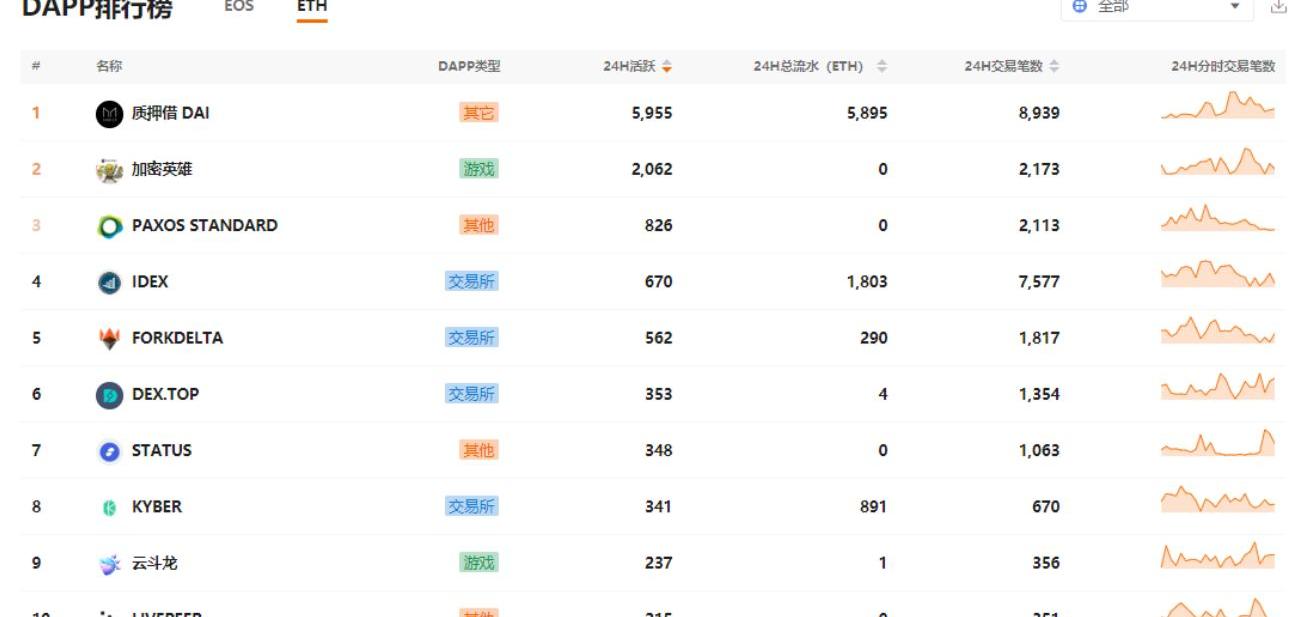Click the 云斗龙 dragon logo
The width and height of the screenshot is (1301, 617).
coord(109,563)
